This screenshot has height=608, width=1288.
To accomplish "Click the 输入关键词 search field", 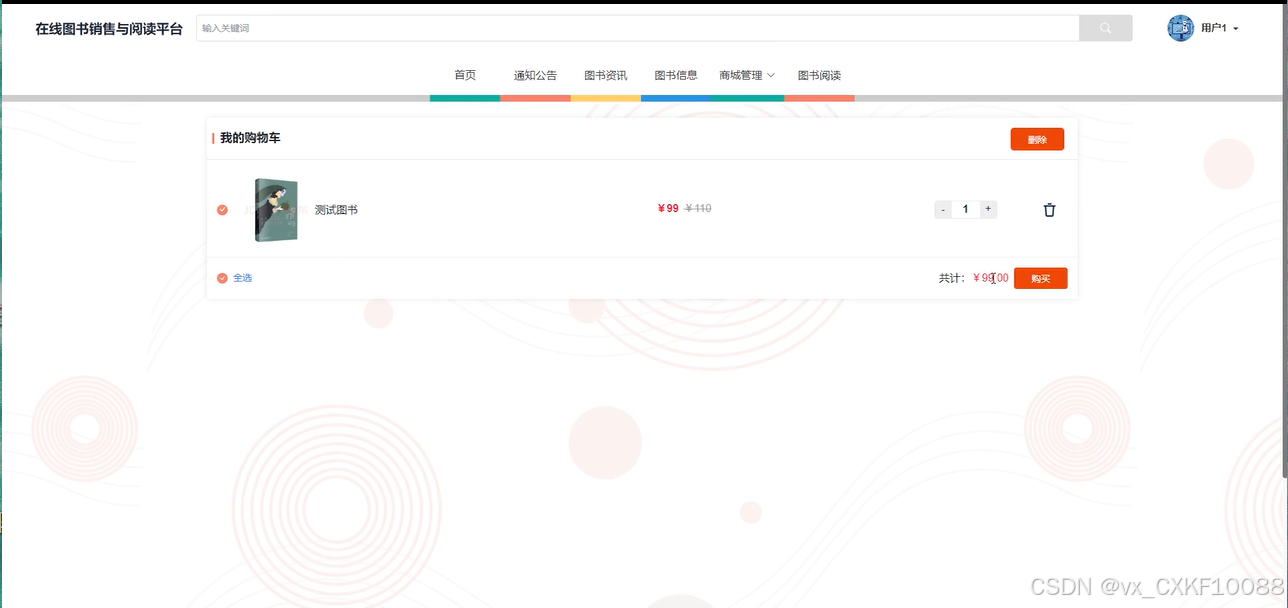I will (x=638, y=28).
